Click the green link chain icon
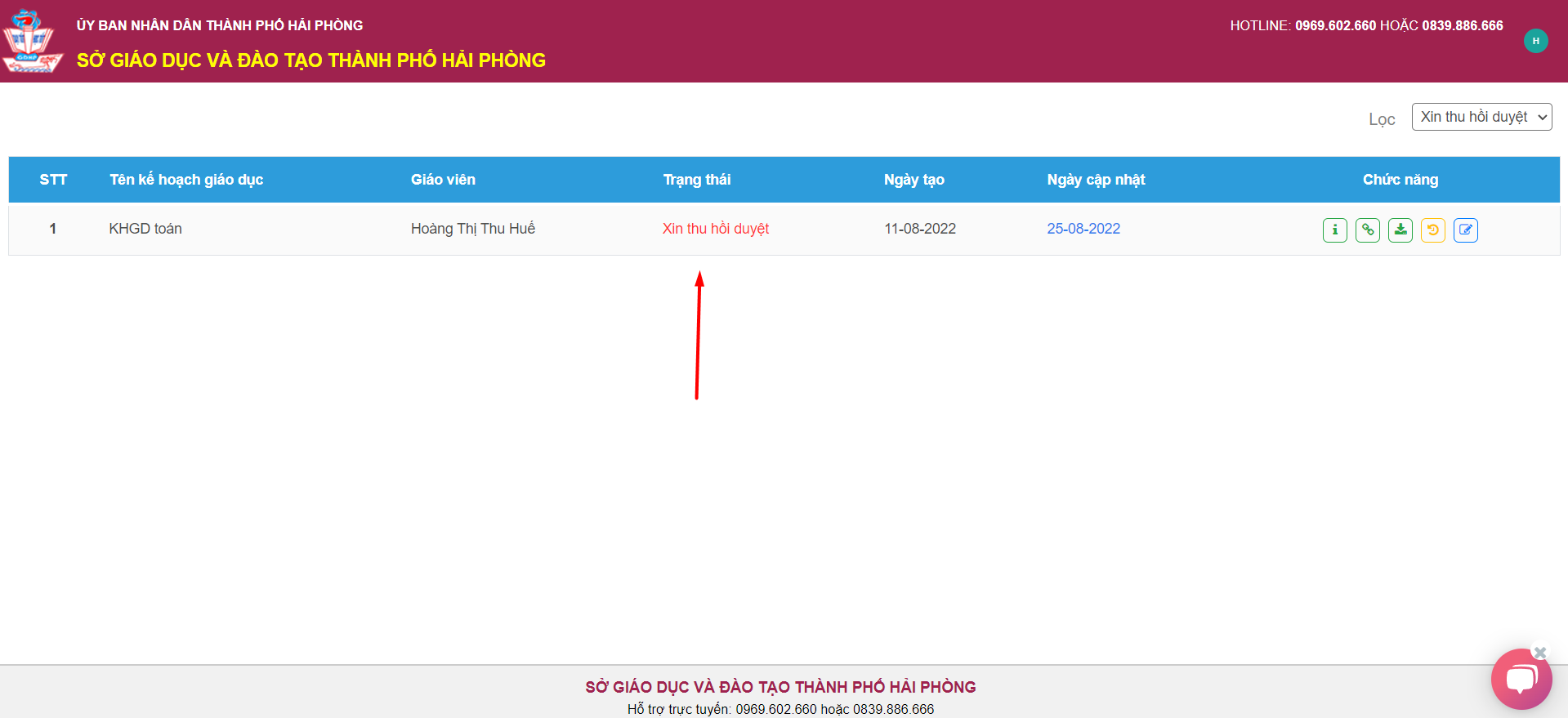This screenshot has height=718, width=1568. coord(1367,230)
